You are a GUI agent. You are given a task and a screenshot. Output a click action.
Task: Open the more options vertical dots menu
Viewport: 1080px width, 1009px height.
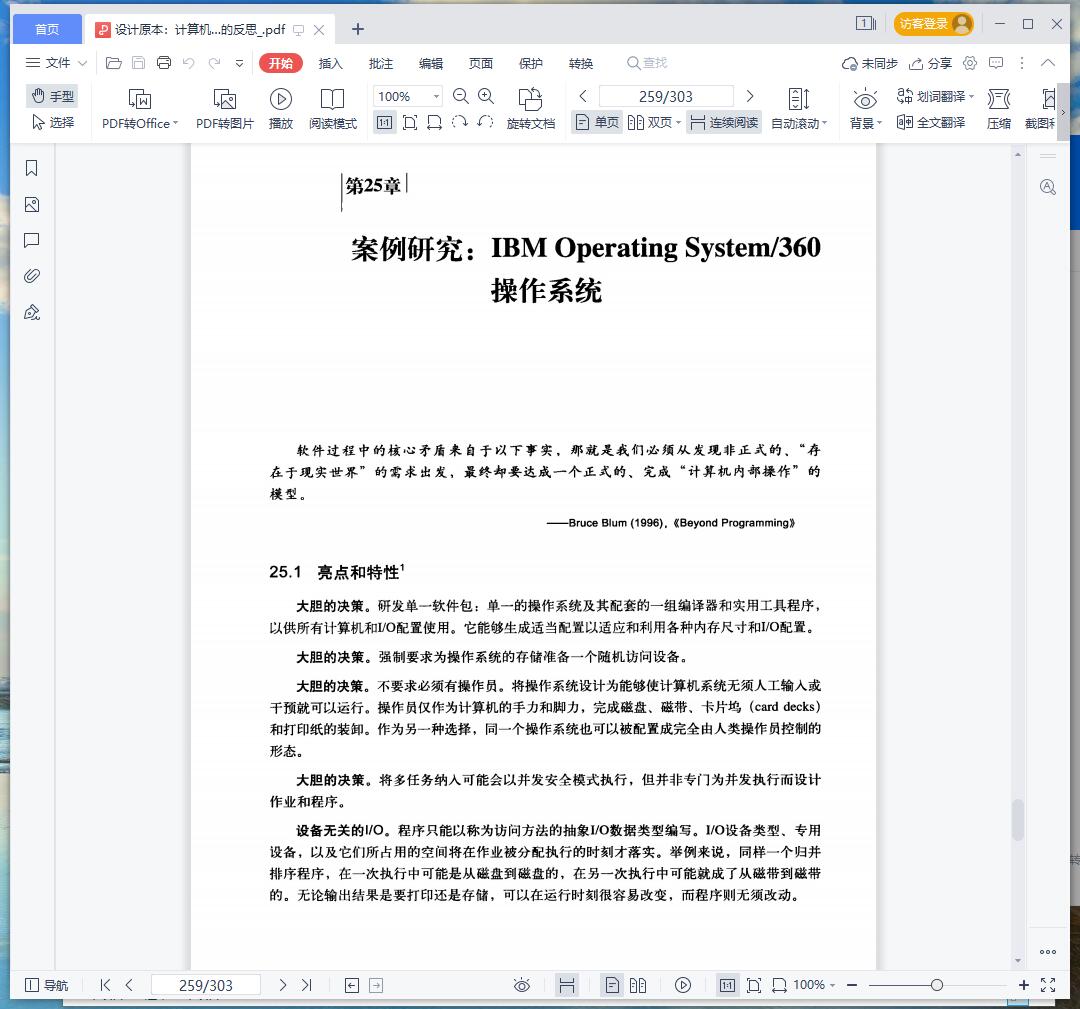click(x=1022, y=63)
